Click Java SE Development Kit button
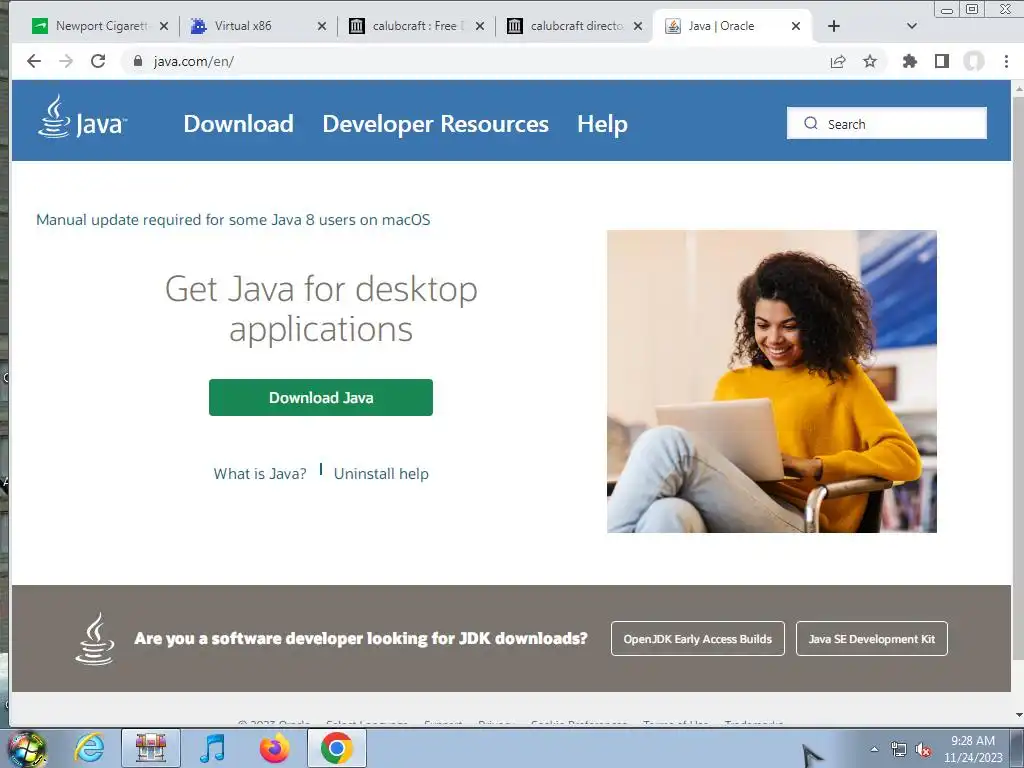The image size is (1024, 768). tap(872, 639)
